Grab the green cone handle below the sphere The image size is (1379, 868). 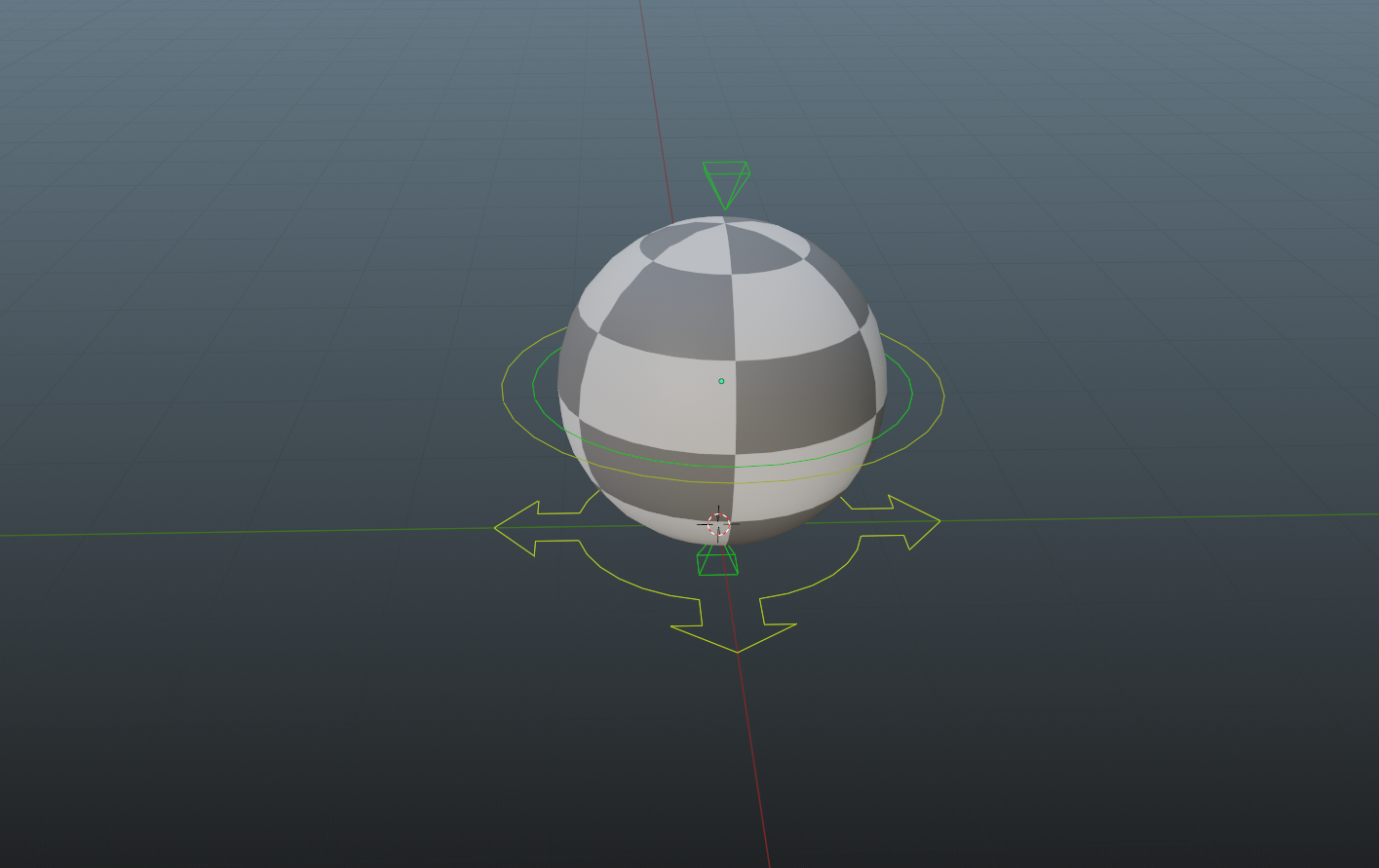point(718,558)
